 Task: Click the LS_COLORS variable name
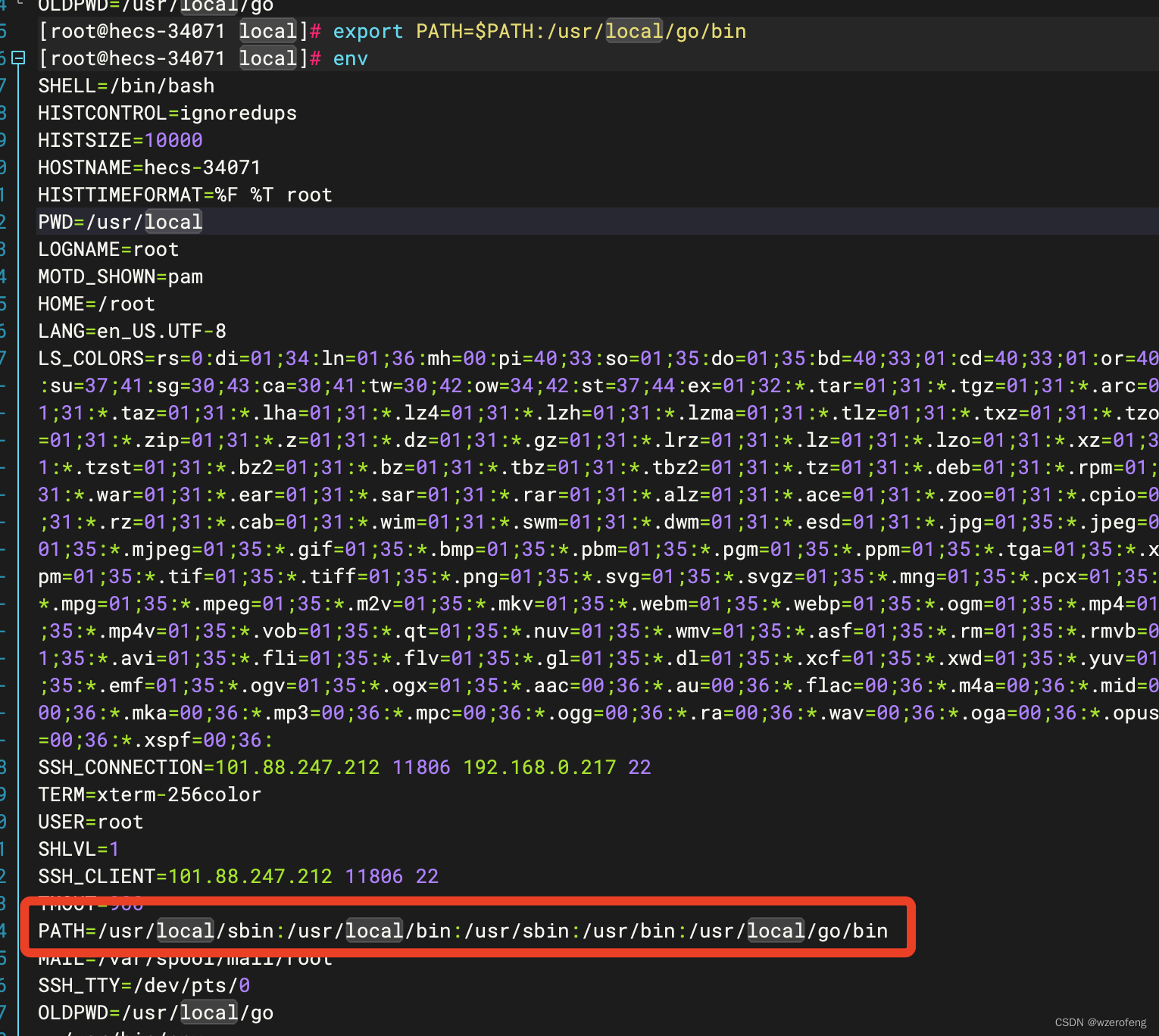coord(91,359)
